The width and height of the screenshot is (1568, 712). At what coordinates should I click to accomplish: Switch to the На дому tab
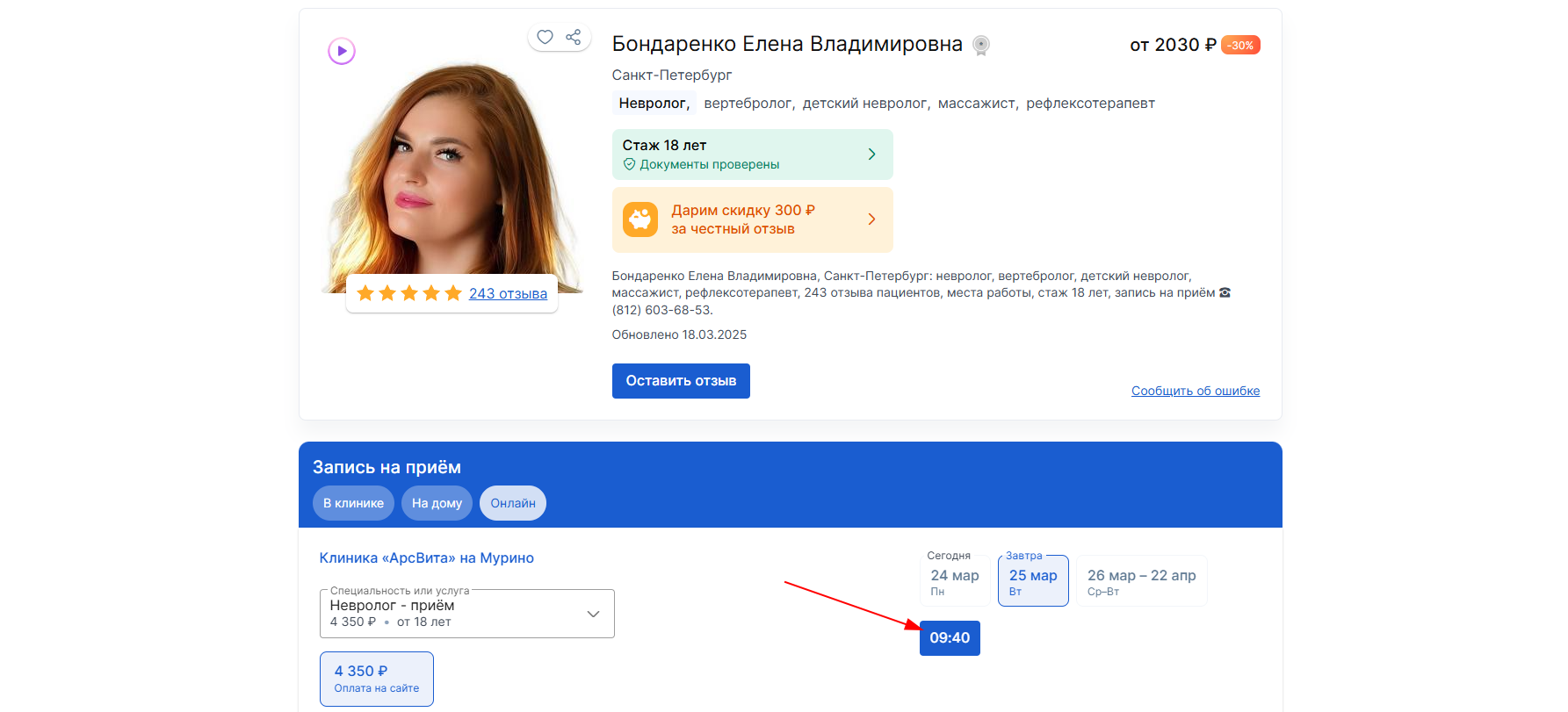tap(437, 503)
